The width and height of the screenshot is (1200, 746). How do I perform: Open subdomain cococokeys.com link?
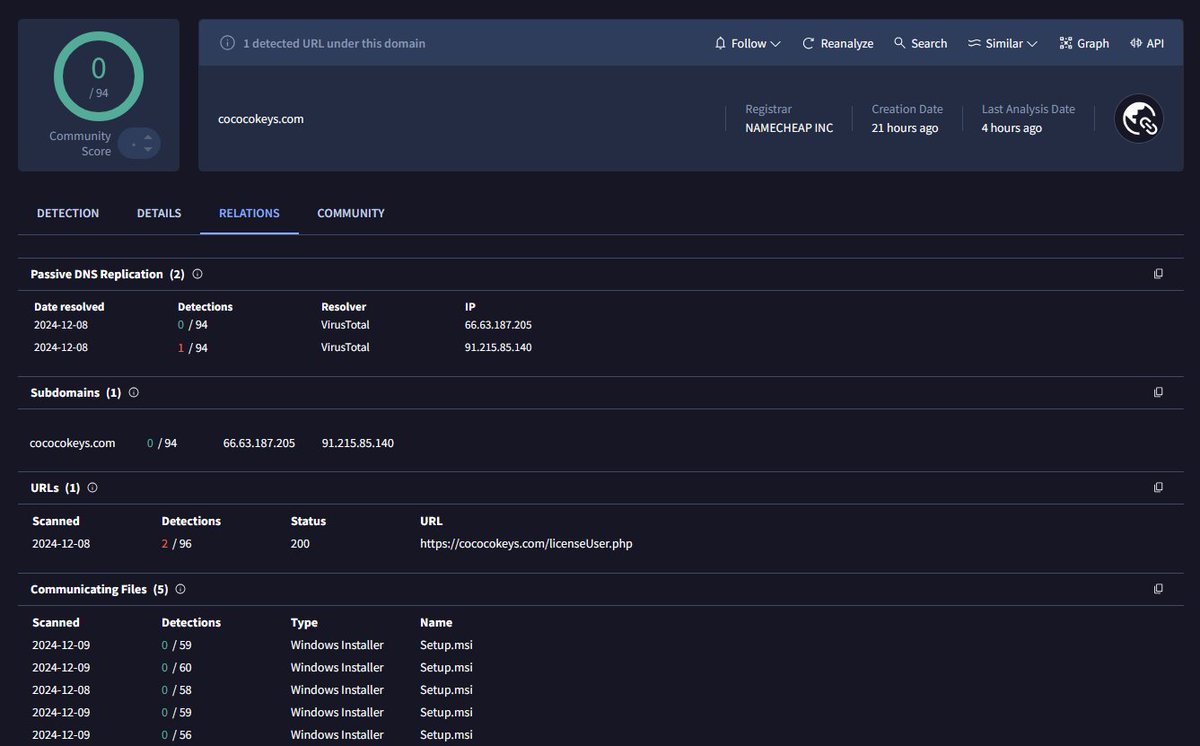(73, 443)
